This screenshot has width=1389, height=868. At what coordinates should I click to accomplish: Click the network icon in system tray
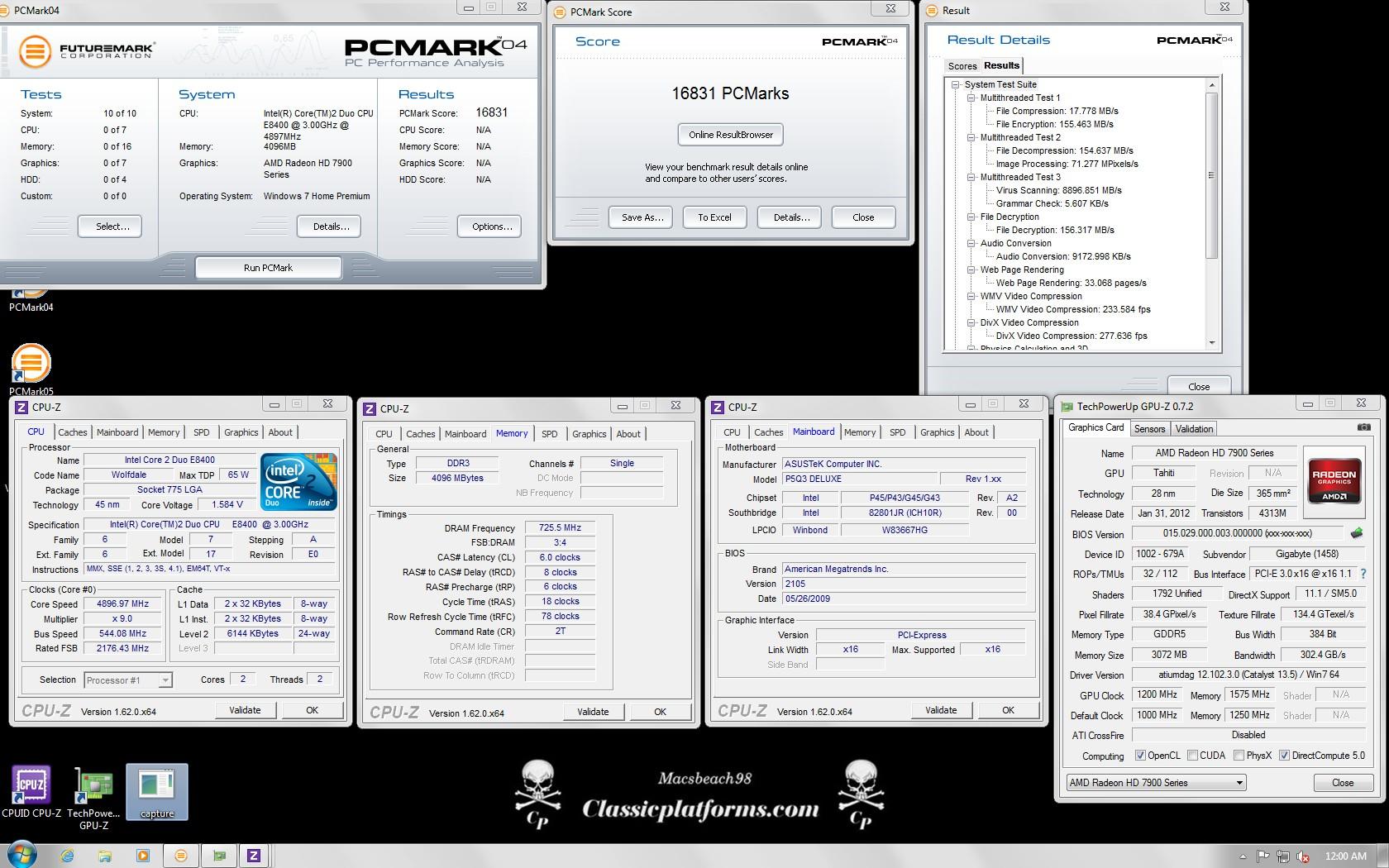[1283, 856]
